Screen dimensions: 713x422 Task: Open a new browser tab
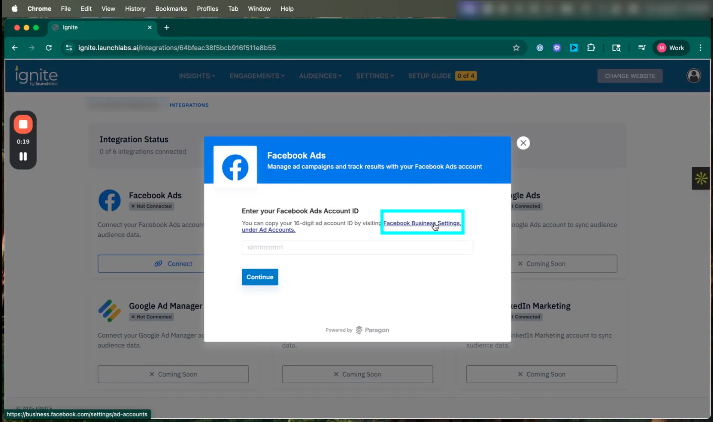point(166,28)
